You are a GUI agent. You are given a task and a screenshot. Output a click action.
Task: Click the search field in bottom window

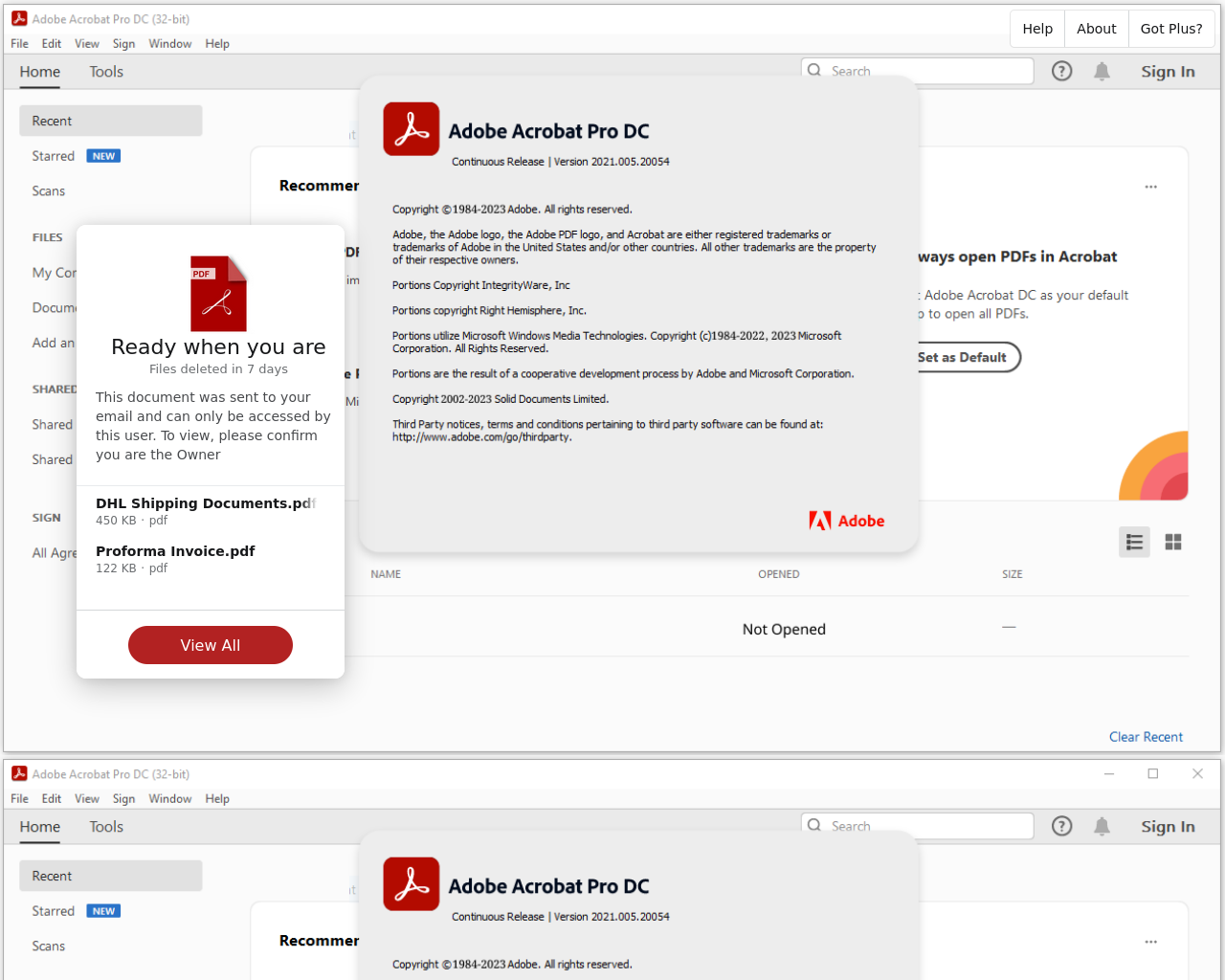917,826
